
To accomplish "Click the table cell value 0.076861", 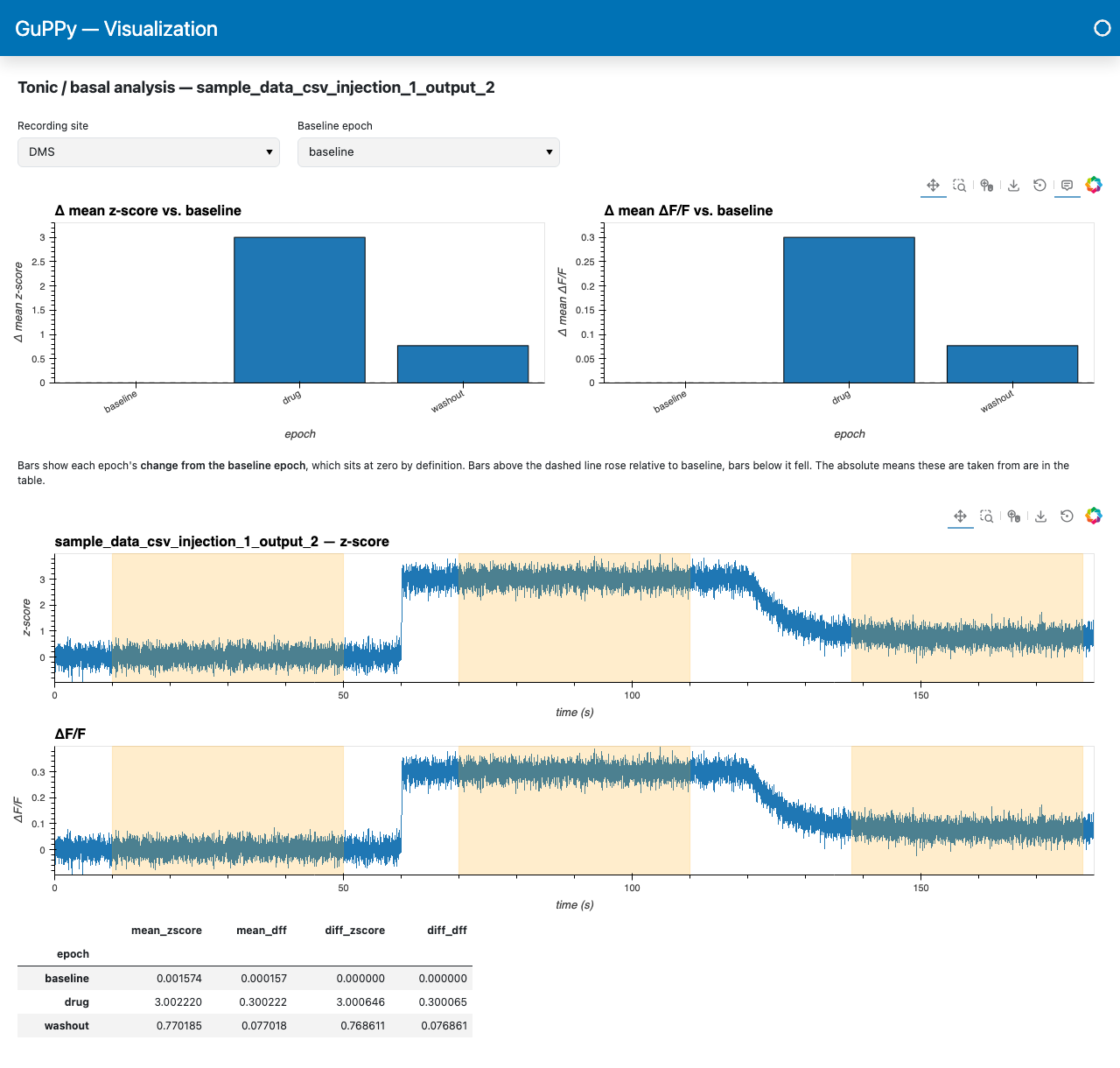I will point(444,1026).
